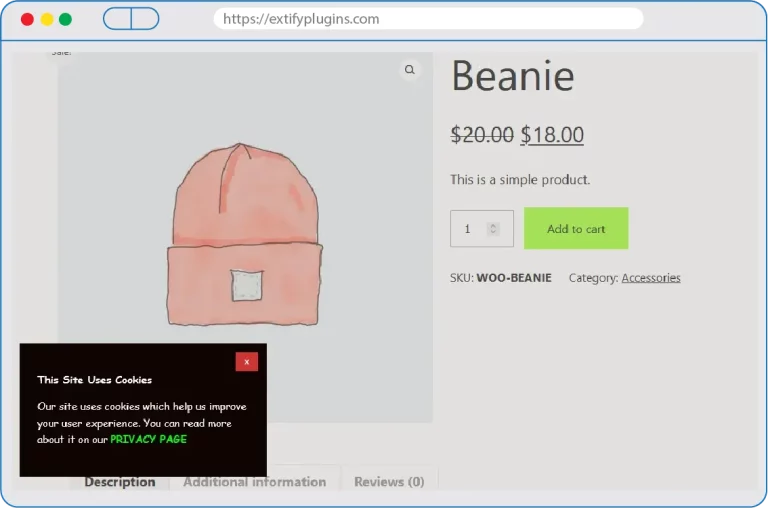
Task: Click the Sale badge above the image
Action: click(x=61, y=53)
